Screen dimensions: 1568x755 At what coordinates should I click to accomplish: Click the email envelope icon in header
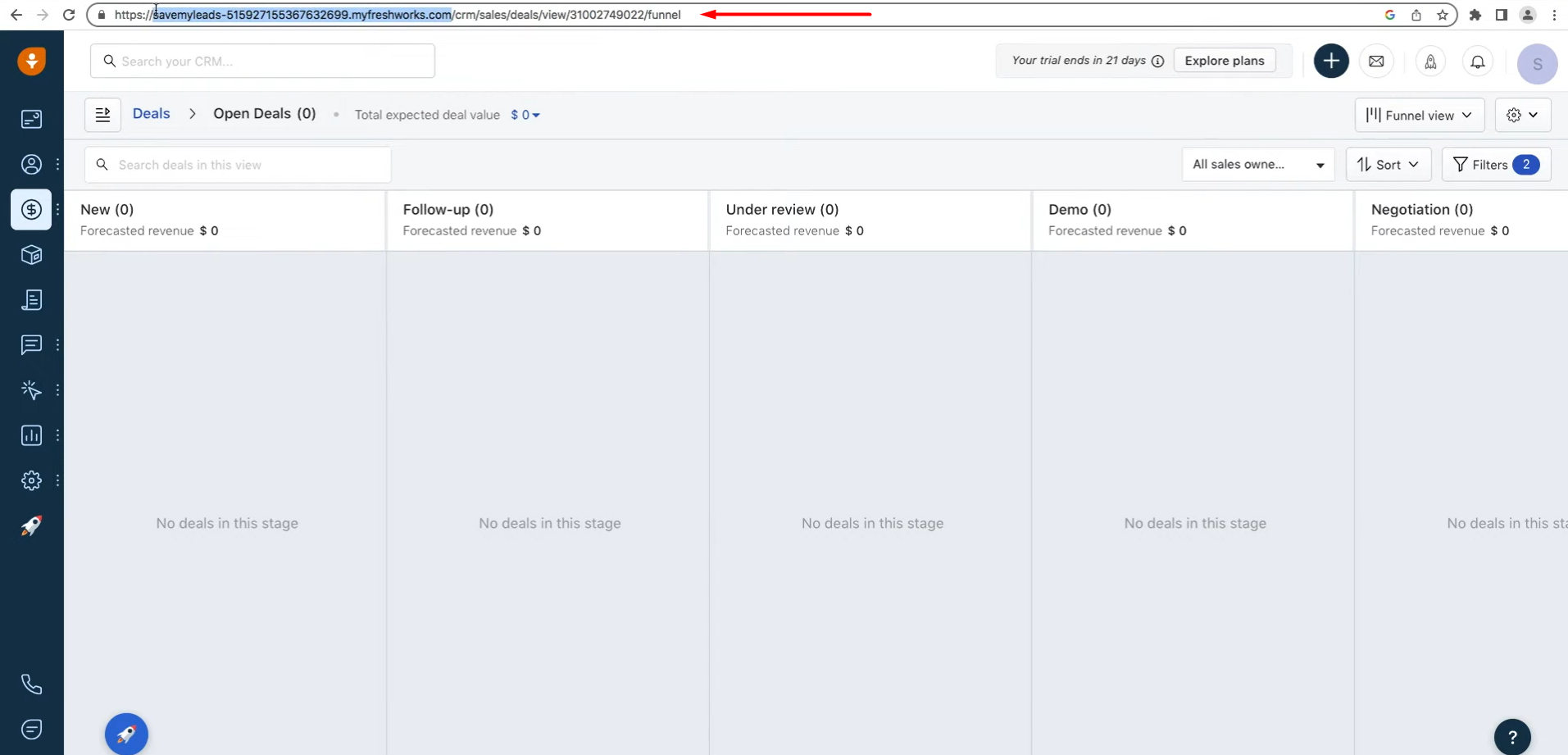(1376, 61)
